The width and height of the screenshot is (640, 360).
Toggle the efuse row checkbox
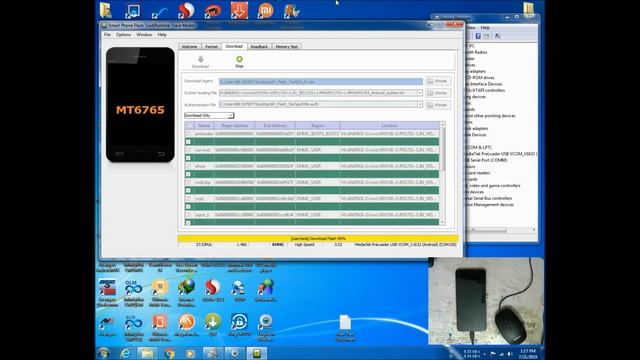pyautogui.click(x=189, y=166)
